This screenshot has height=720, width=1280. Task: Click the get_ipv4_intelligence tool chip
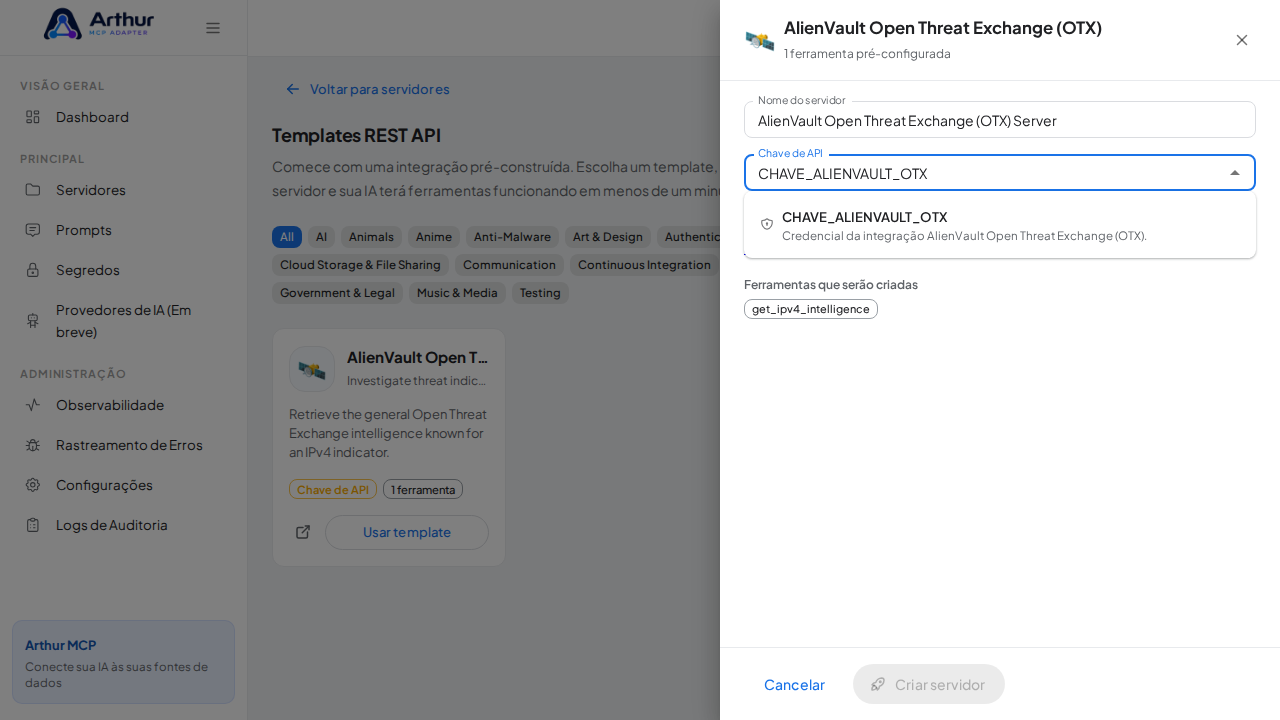pos(811,309)
